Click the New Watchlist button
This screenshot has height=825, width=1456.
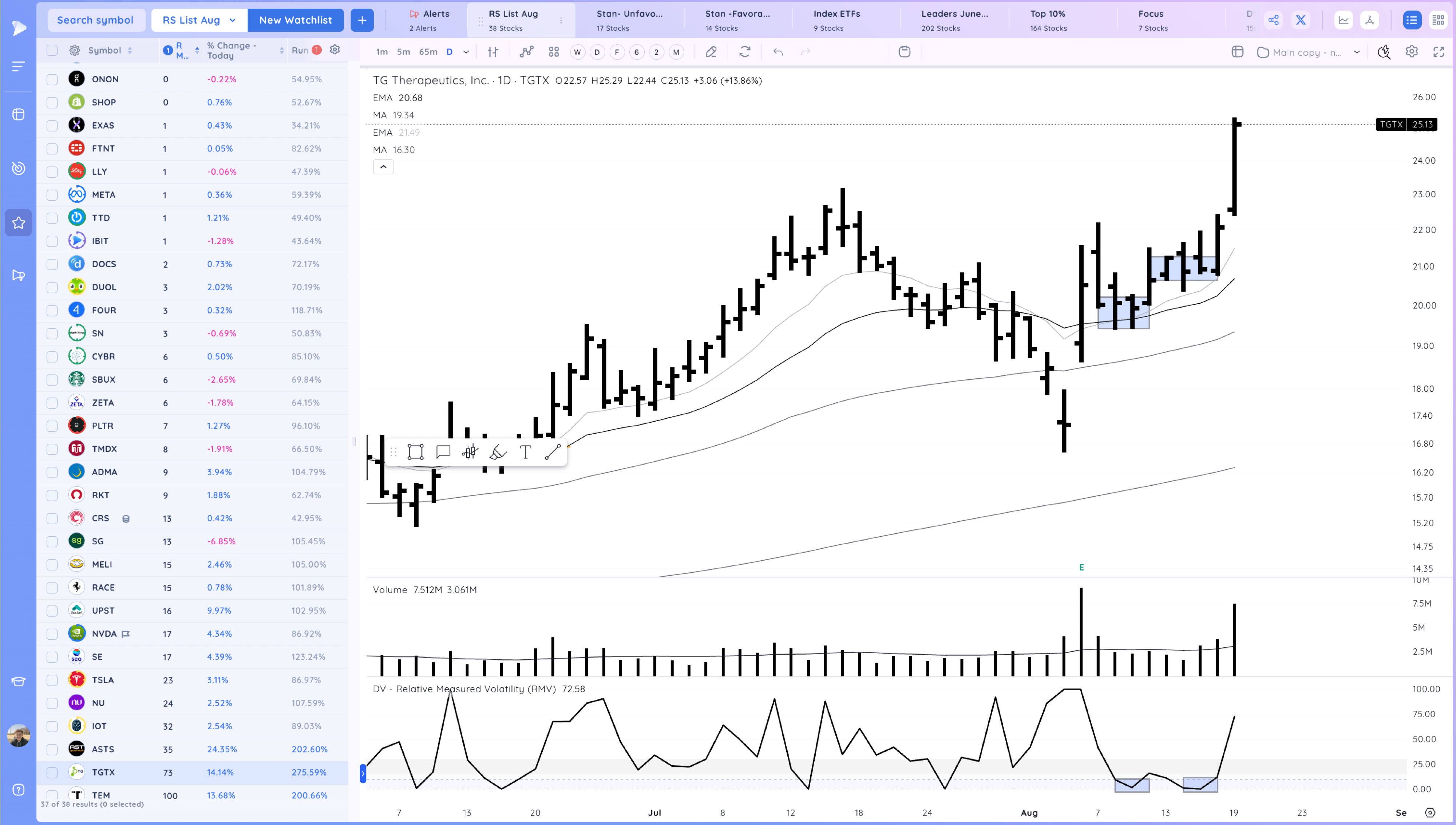point(296,20)
